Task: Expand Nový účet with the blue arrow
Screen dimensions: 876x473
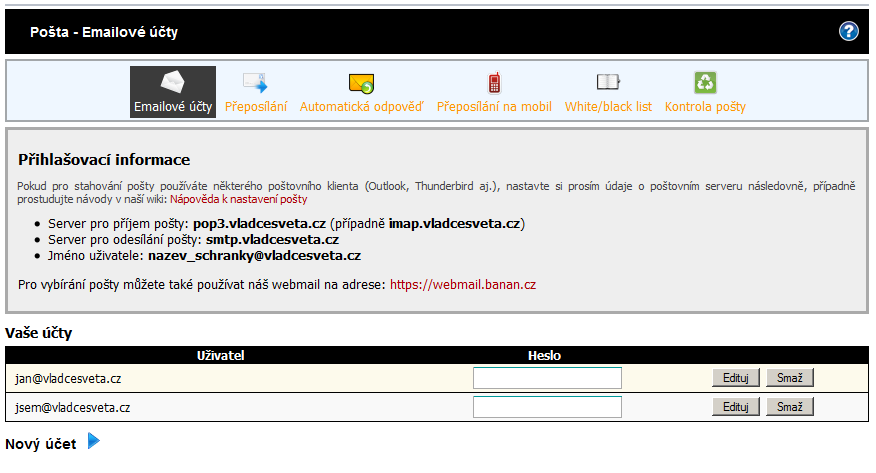Action: tap(94, 441)
